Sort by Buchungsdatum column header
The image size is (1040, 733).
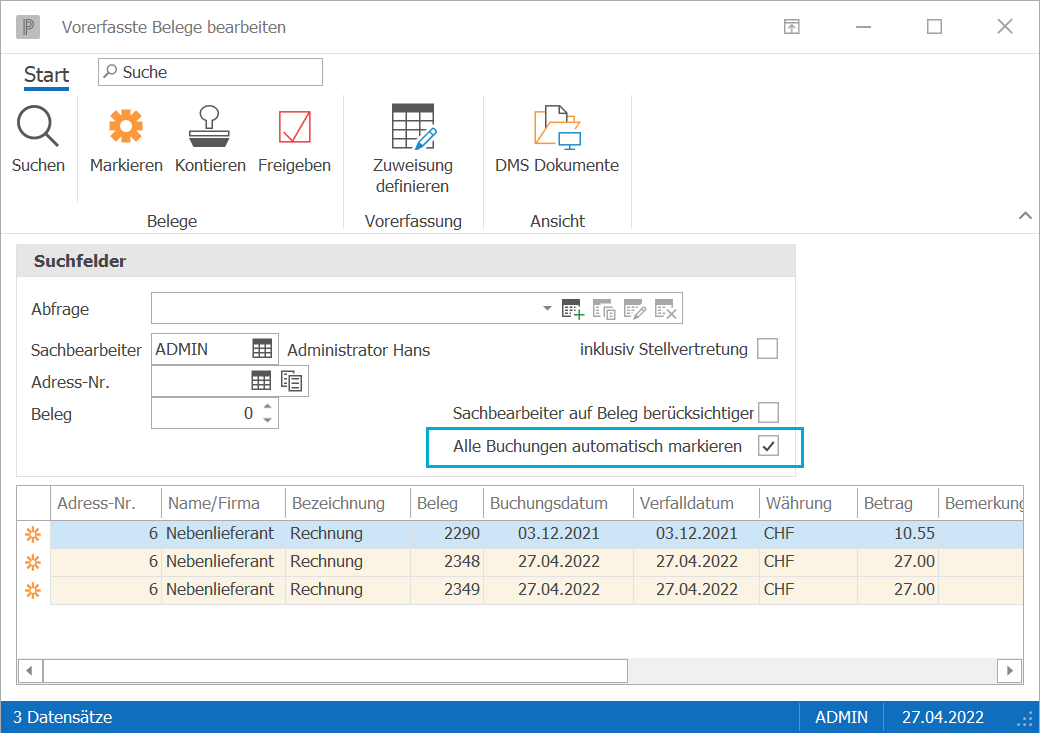558,503
